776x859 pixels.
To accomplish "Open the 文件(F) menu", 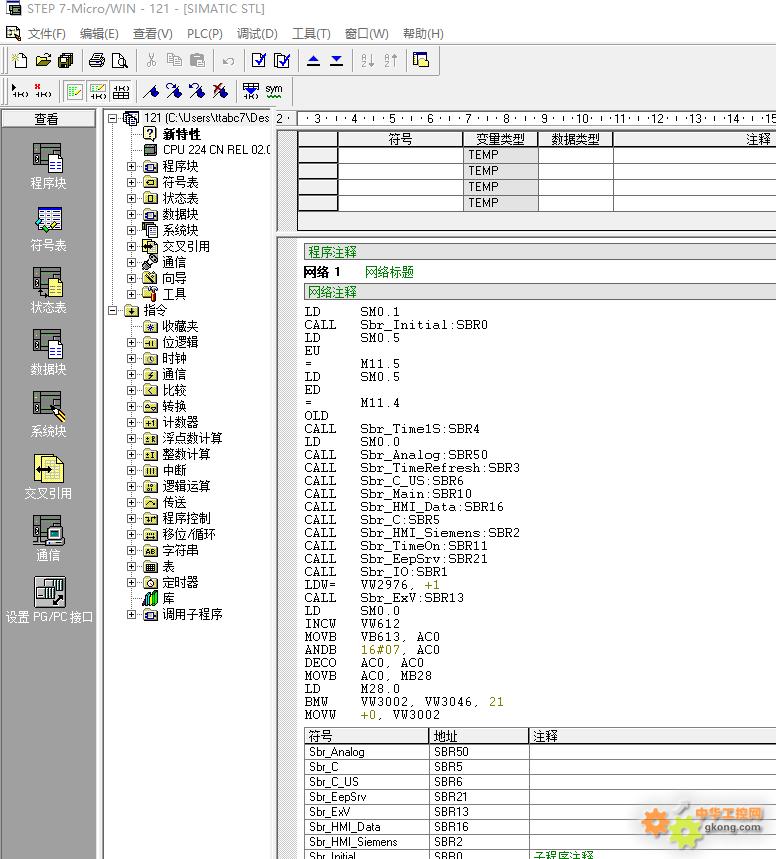I will point(46,34).
